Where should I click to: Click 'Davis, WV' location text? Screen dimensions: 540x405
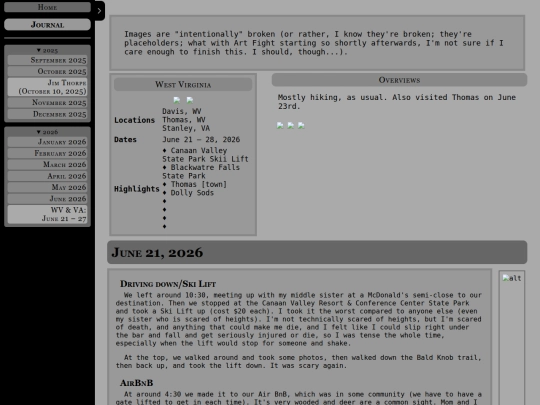click(x=182, y=111)
